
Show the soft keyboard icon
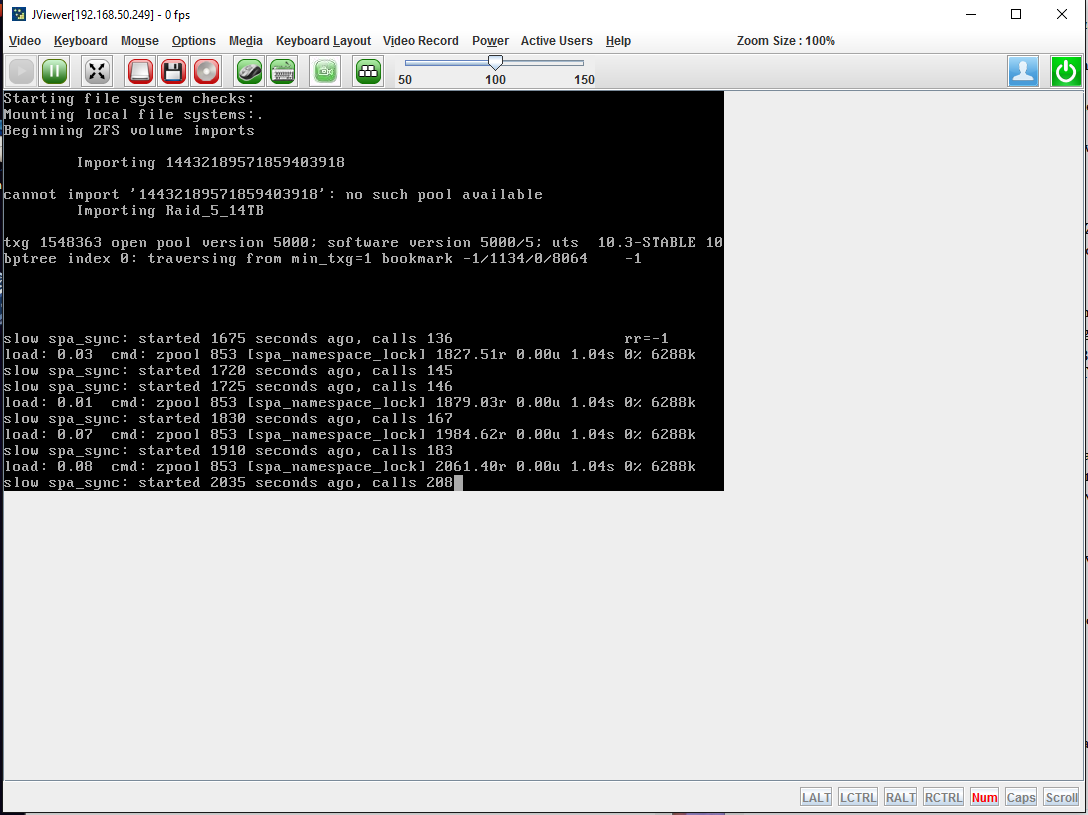282,71
